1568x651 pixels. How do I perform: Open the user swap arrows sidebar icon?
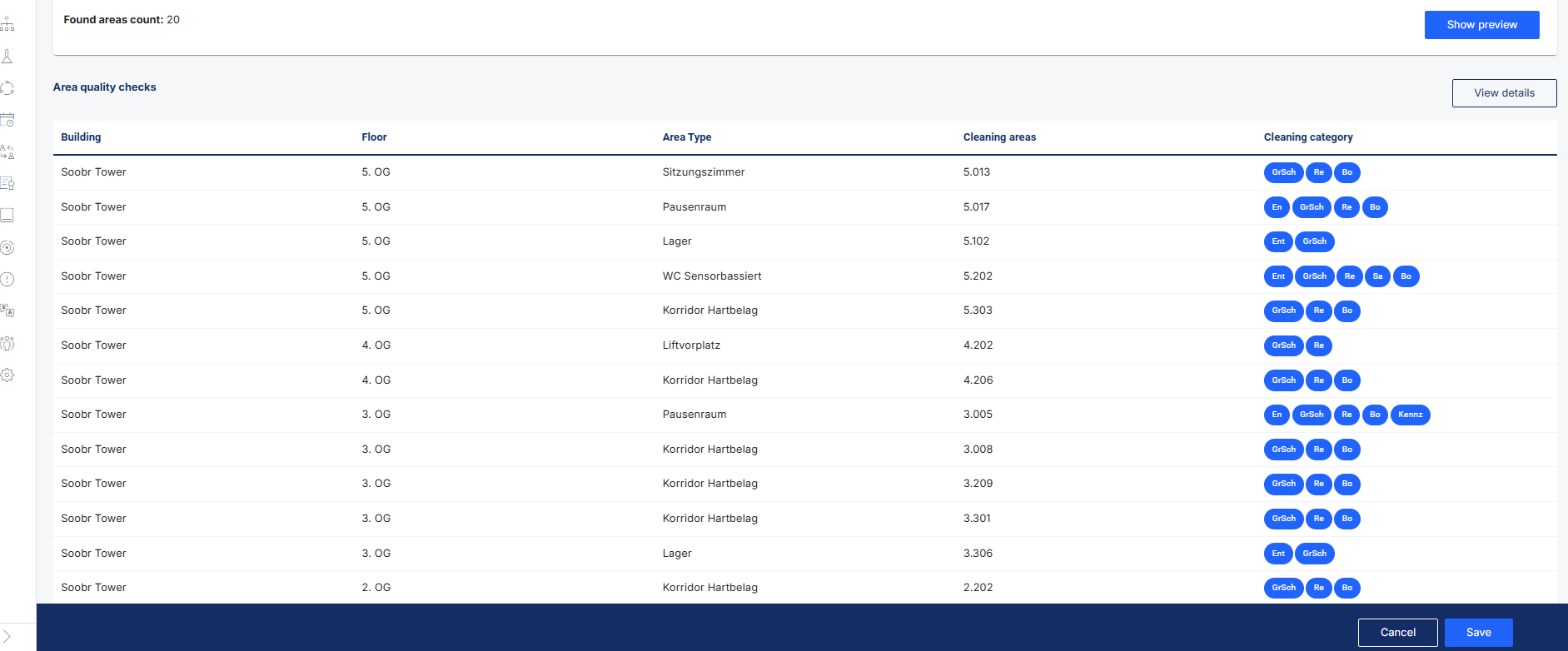point(7,152)
